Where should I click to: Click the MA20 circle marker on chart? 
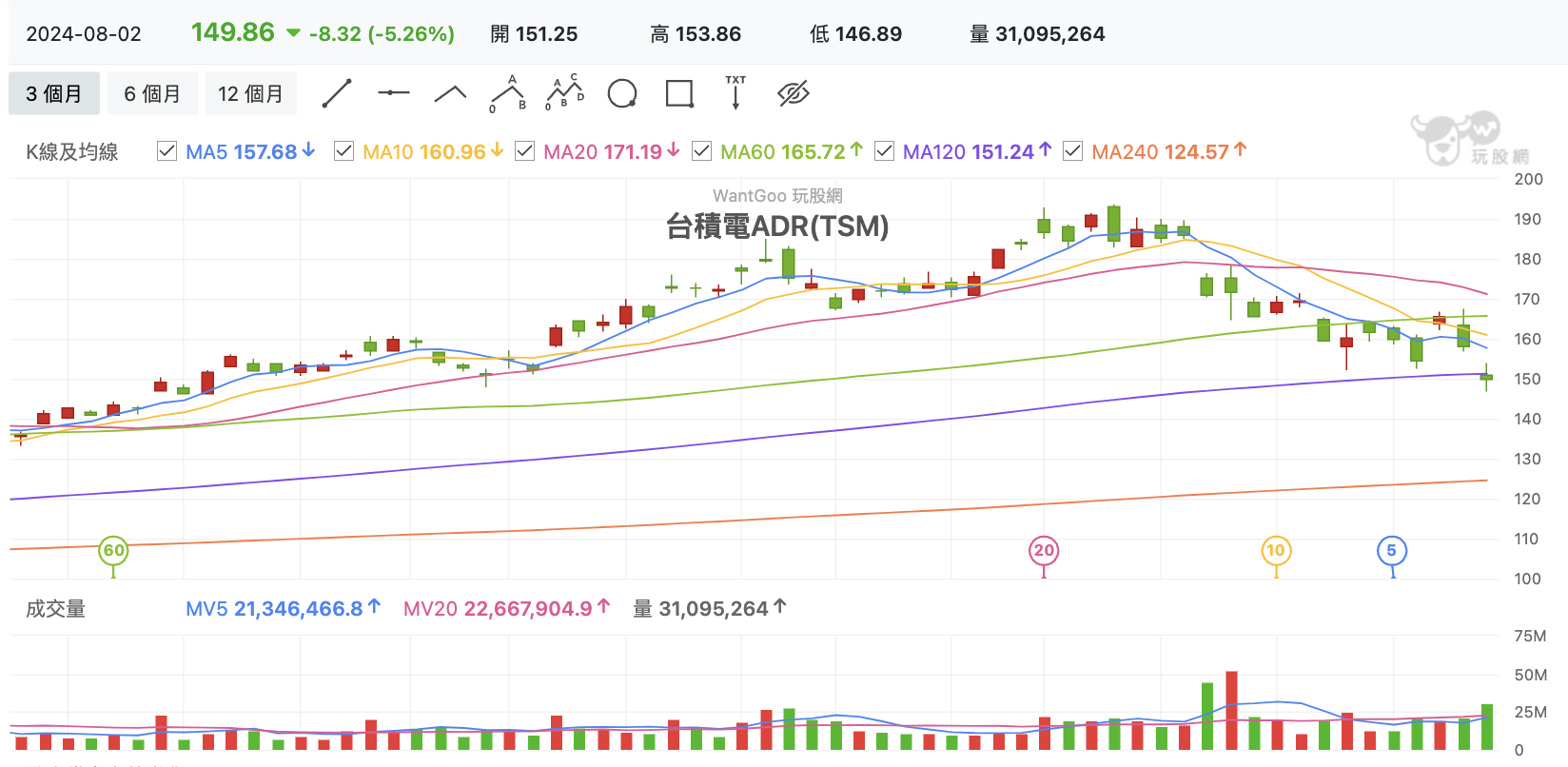(1044, 550)
